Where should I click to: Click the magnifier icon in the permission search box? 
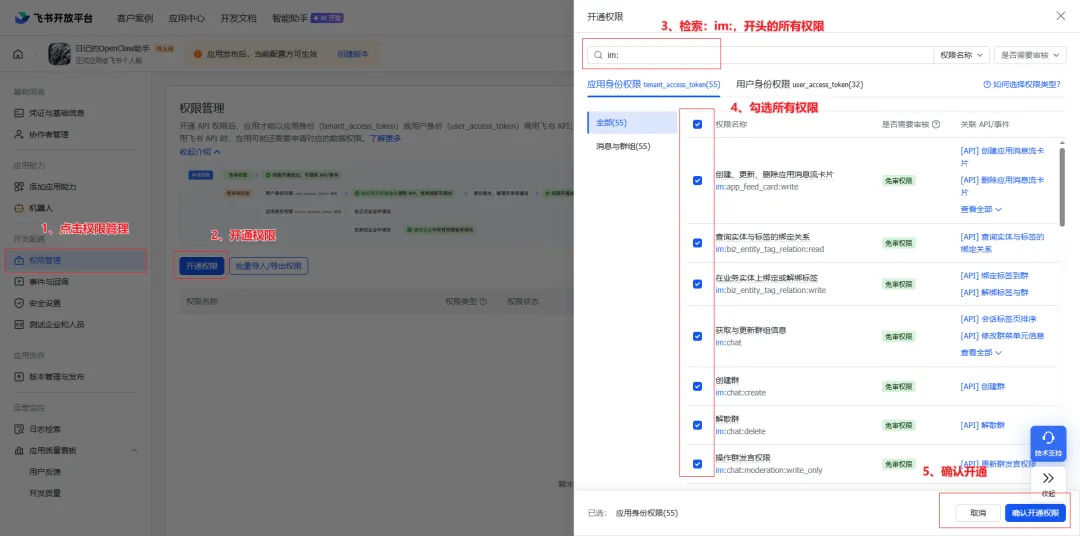click(599, 55)
